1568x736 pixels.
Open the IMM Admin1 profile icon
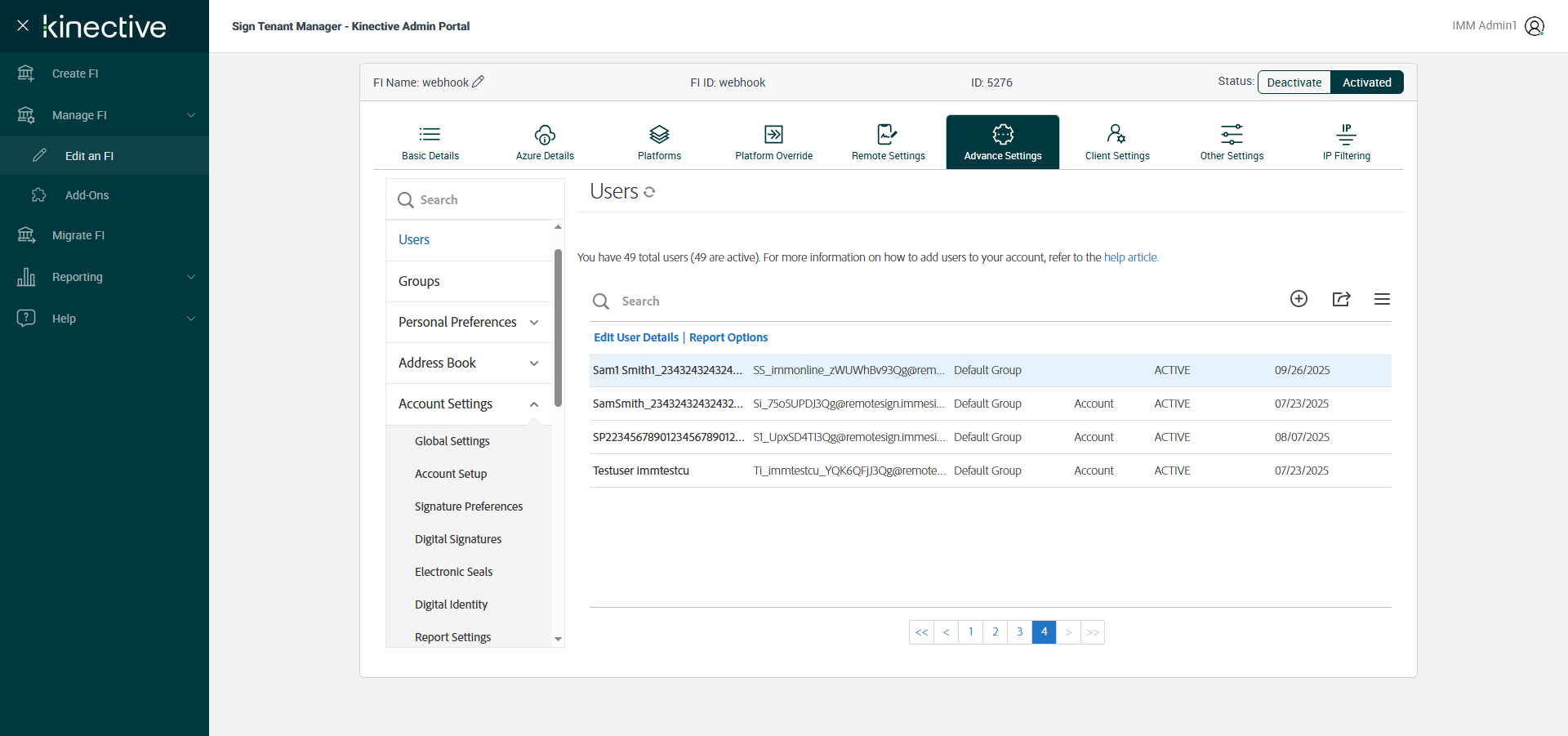click(x=1535, y=26)
